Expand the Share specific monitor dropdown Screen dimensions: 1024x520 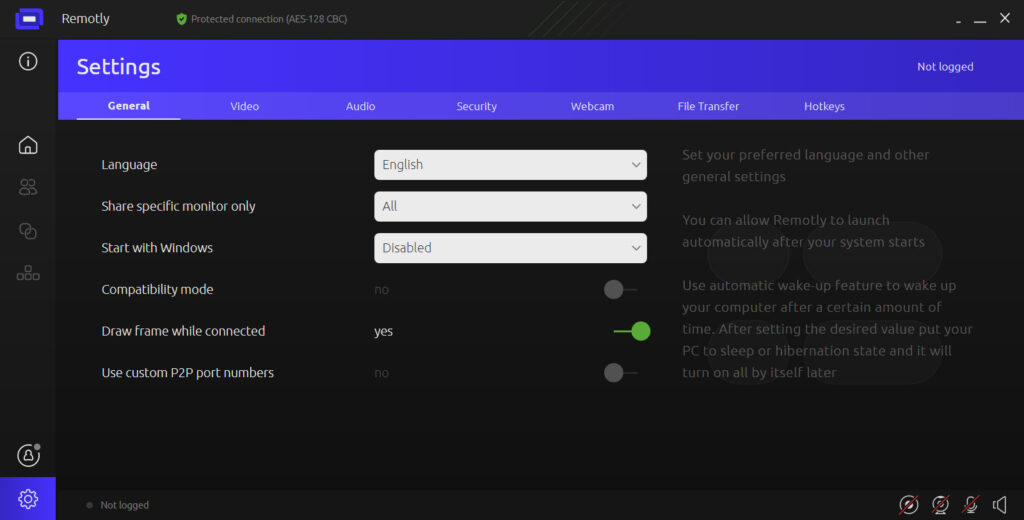point(511,206)
